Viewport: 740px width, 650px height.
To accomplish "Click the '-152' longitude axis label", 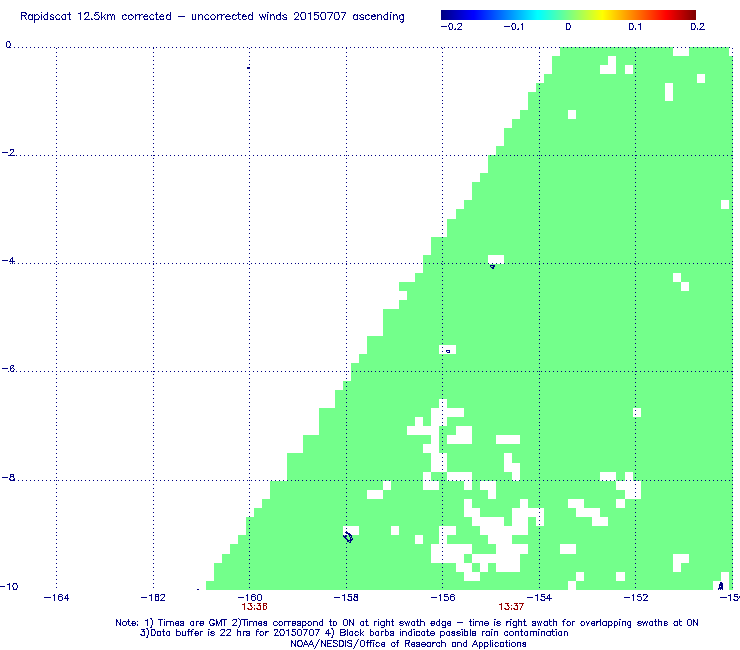I will tap(636, 598).
